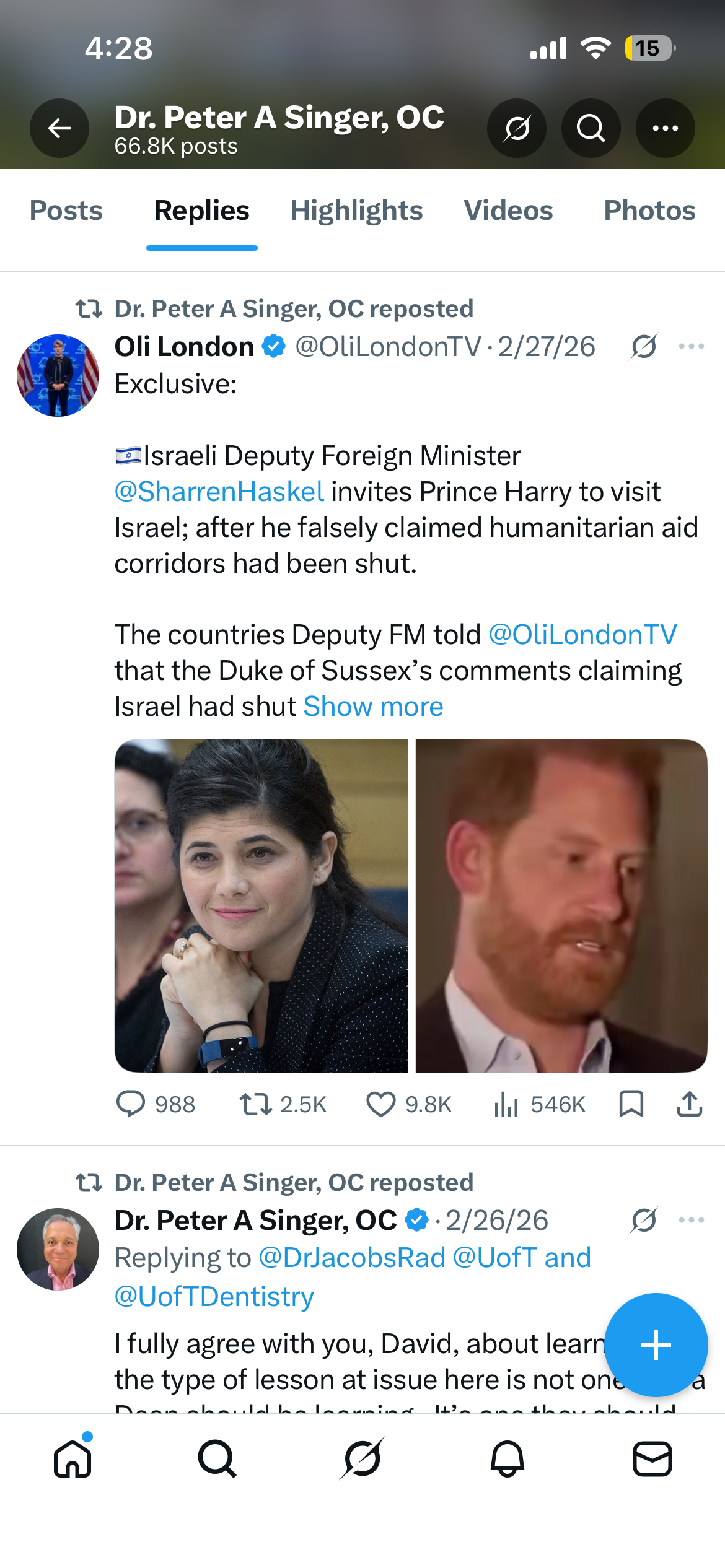
Task: View analytics showing 546K views
Action: (x=540, y=1104)
